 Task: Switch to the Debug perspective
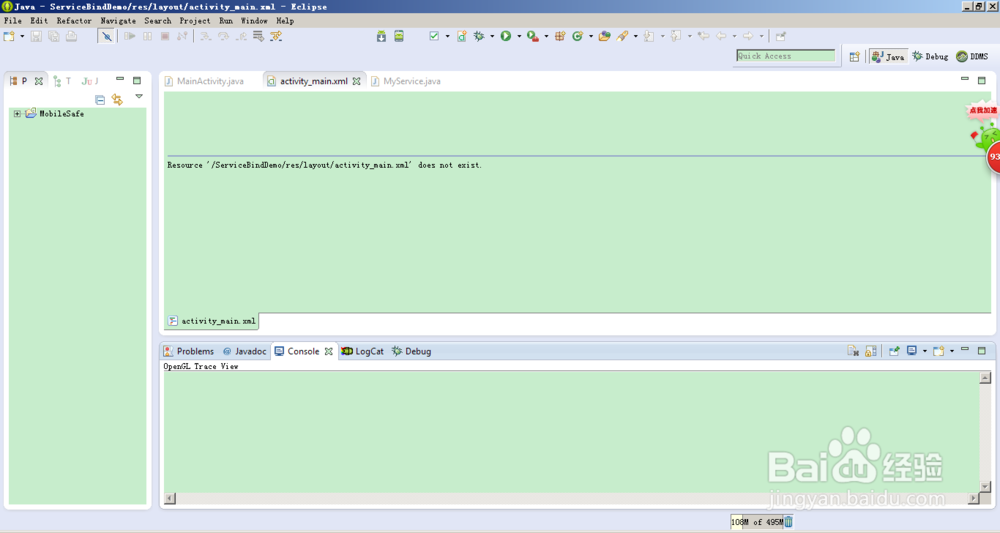pos(930,57)
